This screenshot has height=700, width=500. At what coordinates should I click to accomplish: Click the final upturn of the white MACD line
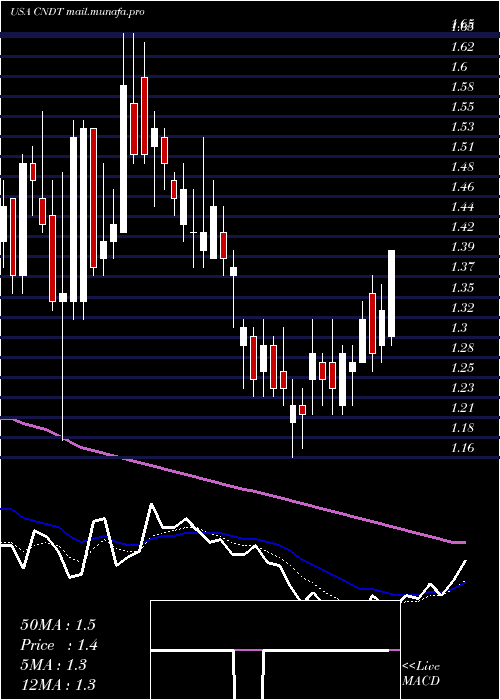tap(460, 571)
